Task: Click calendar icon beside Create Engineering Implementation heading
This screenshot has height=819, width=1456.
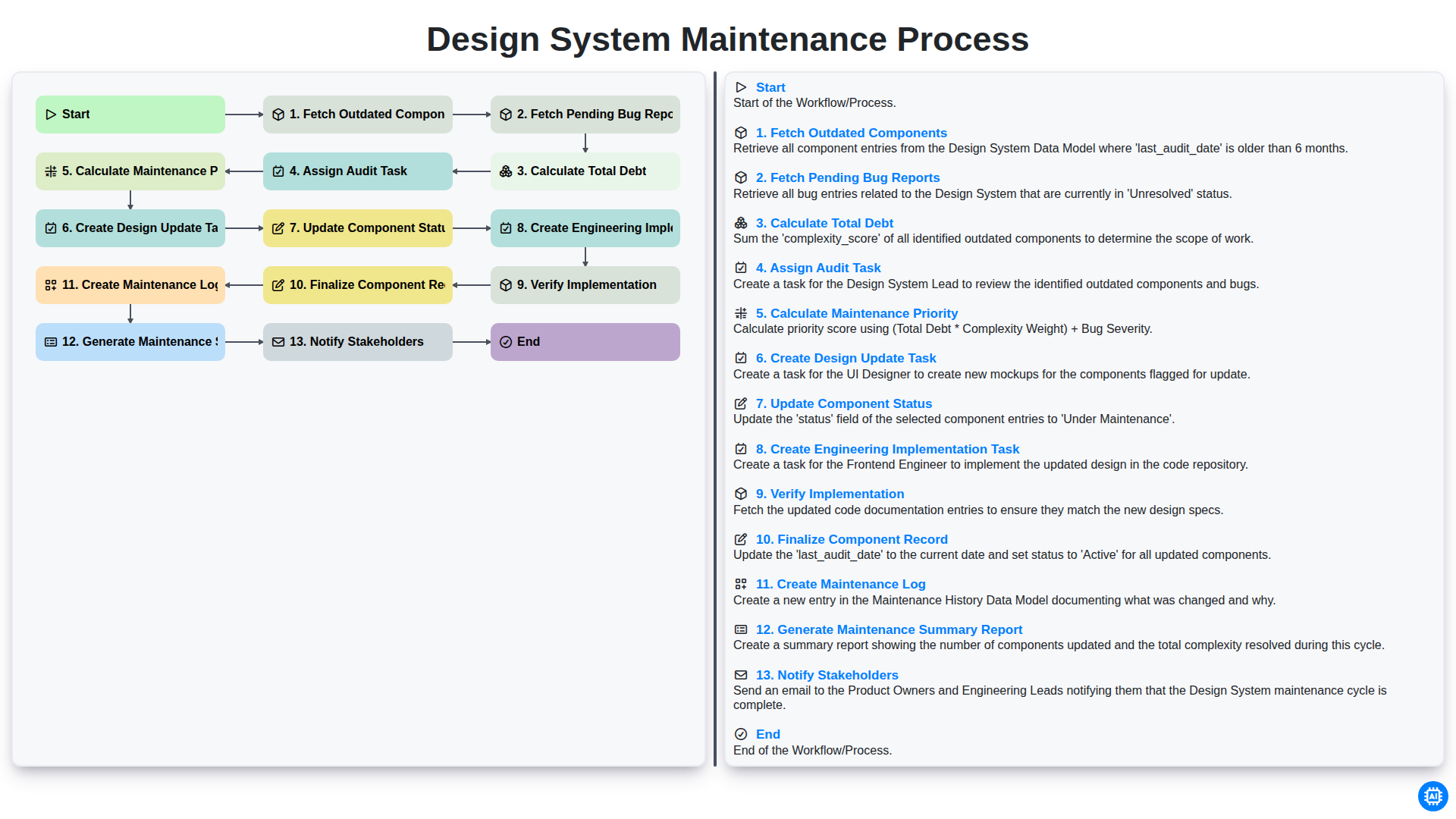Action: [x=741, y=449]
